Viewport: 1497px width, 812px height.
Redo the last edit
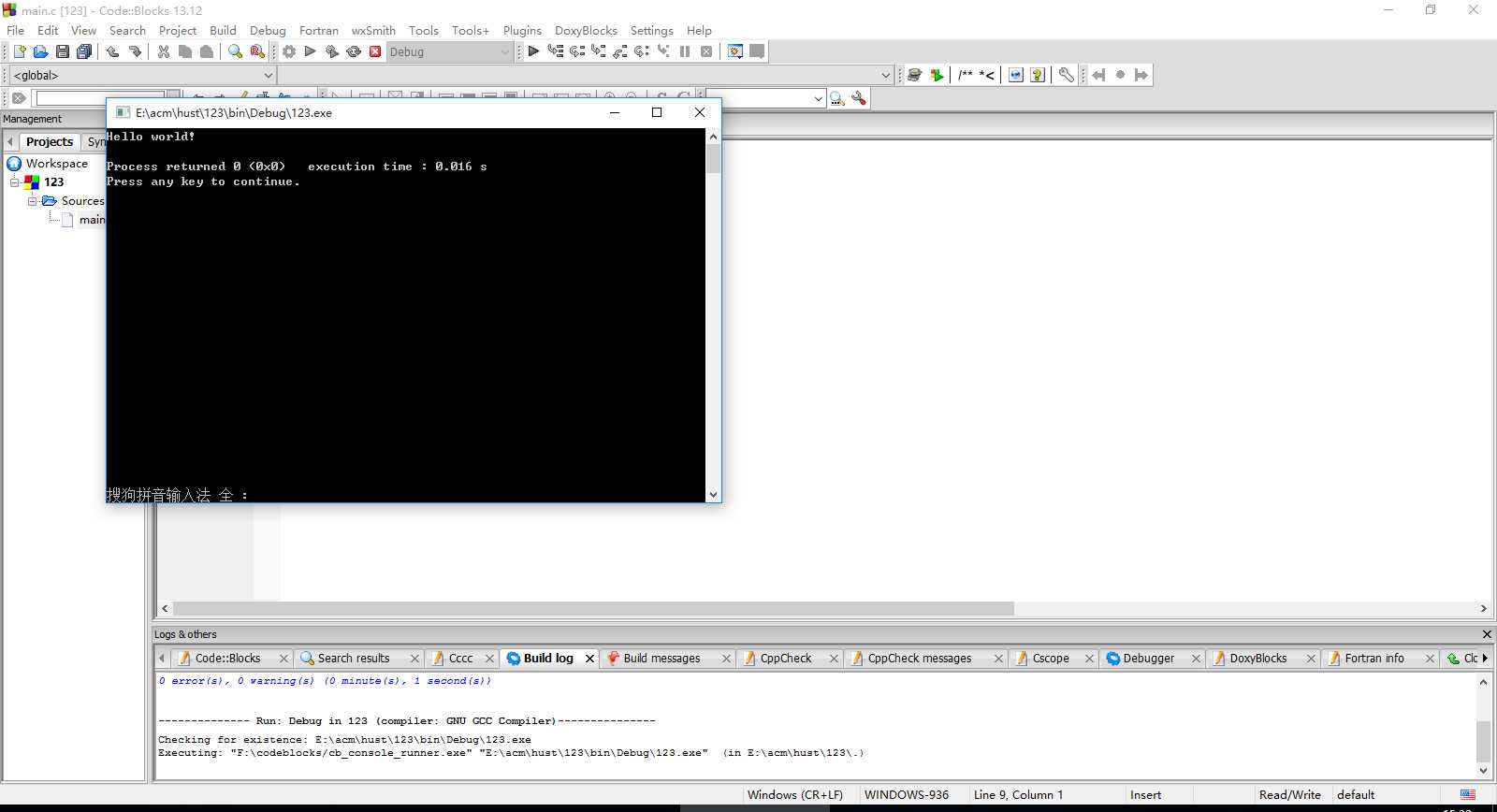pos(135,51)
